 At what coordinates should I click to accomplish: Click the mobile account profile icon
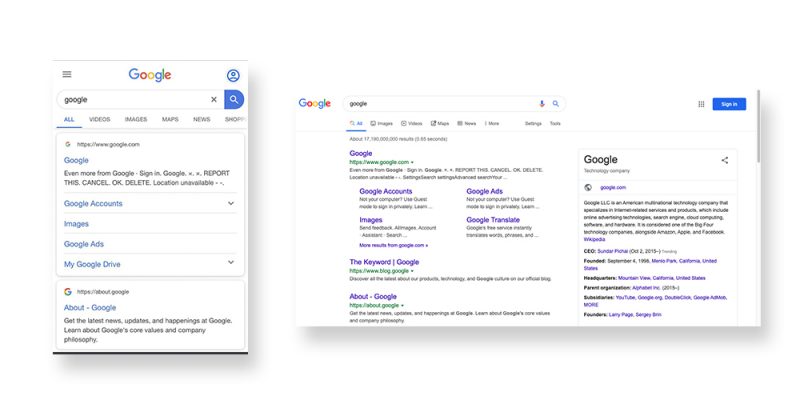click(x=233, y=75)
